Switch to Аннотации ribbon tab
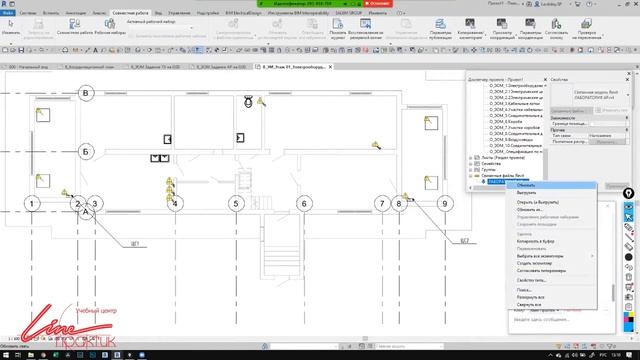This screenshot has height=360, width=640. pos(76,13)
